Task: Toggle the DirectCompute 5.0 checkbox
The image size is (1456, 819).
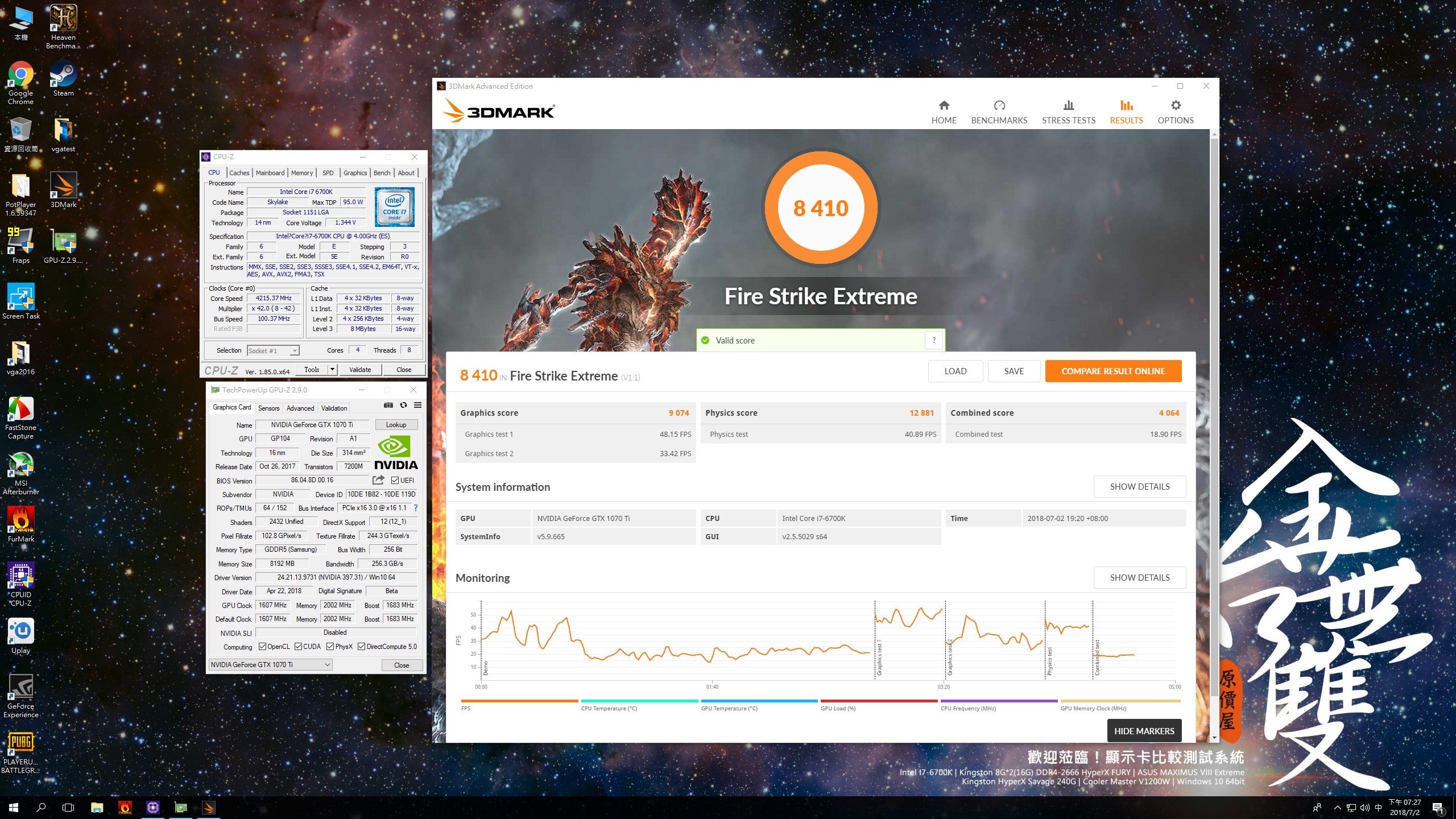Action: coord(361,646)
